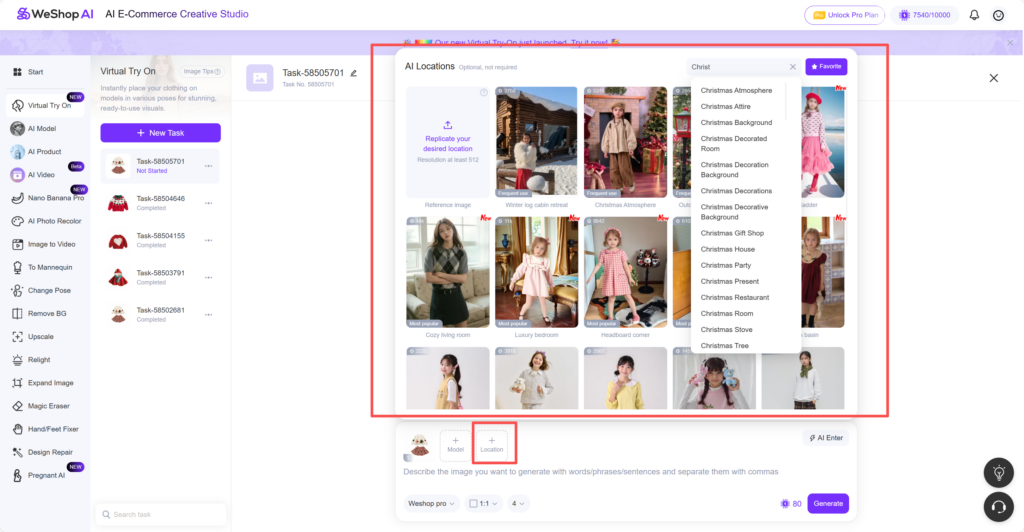The image size is (1024, 532).
Task: Expand the 1:1 aspect ratio dropdown
Action: pos(484,503)
